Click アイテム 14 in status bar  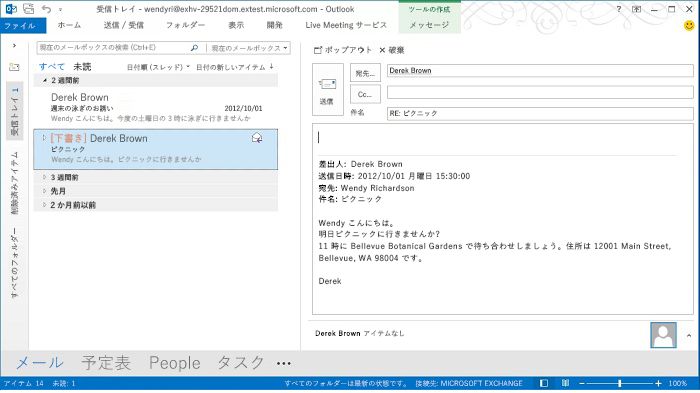(x=24, y=383)
